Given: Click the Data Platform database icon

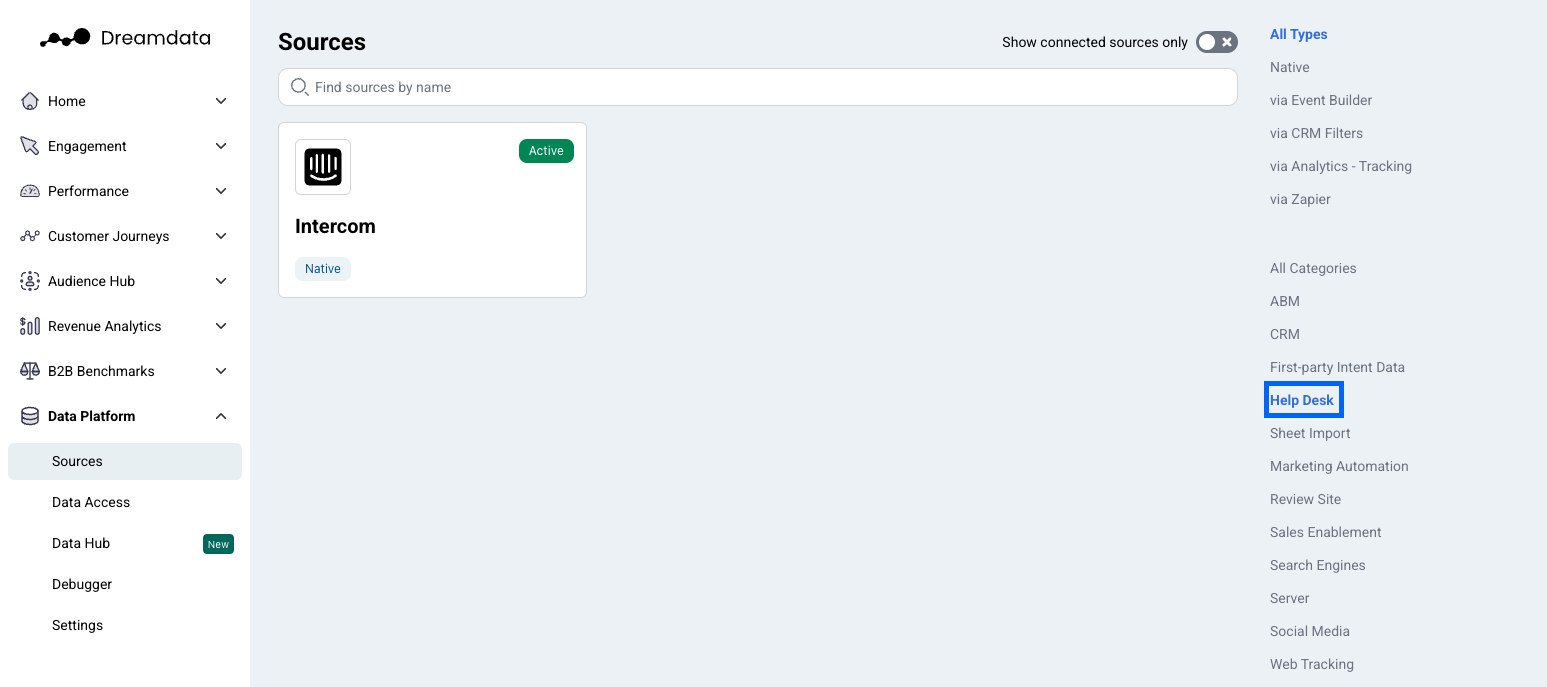Looking at the screenshot, I should (x=30, y=416).
